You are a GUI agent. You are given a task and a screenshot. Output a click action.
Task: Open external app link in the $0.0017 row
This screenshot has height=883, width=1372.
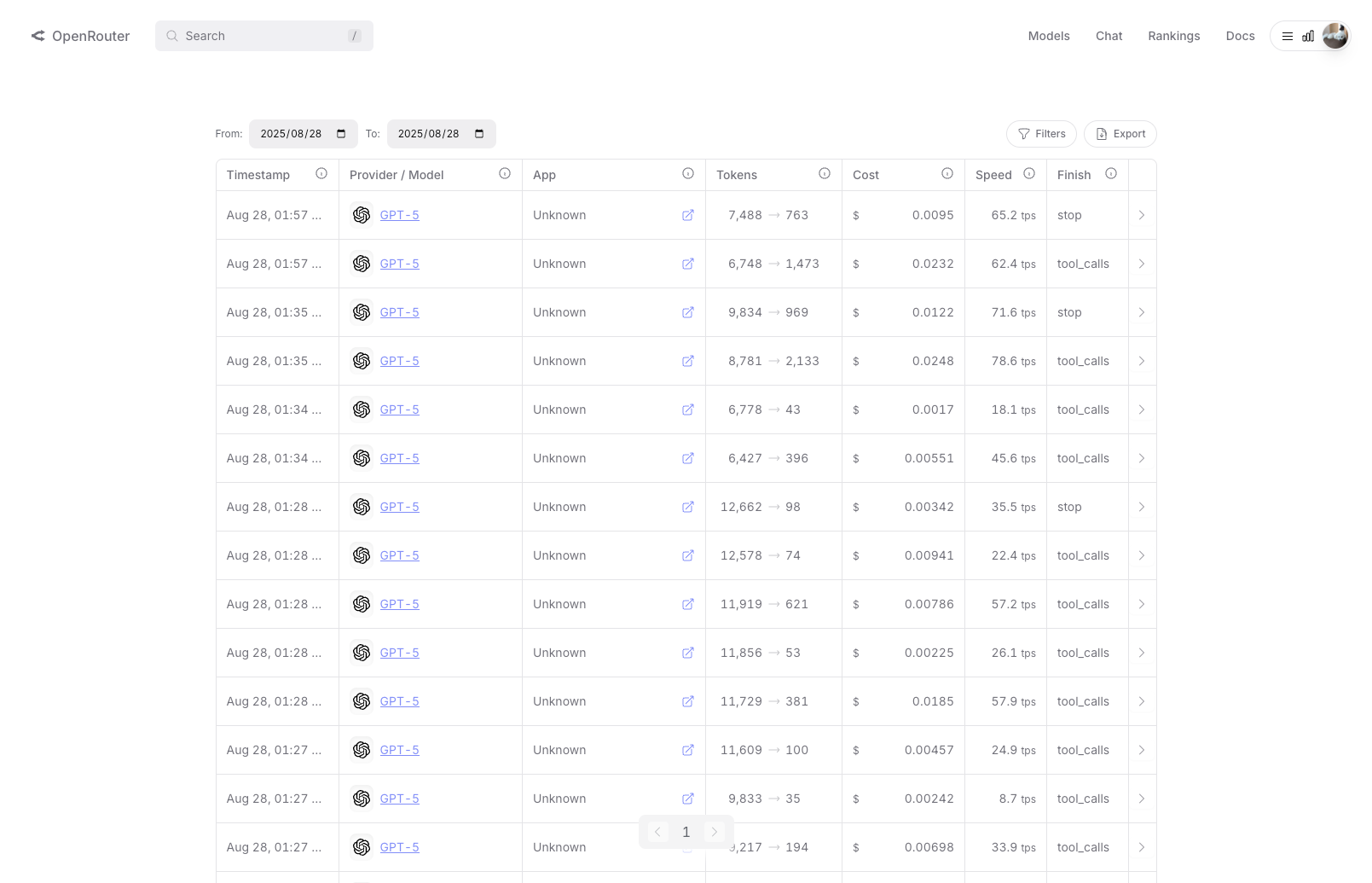coord(688,410)
